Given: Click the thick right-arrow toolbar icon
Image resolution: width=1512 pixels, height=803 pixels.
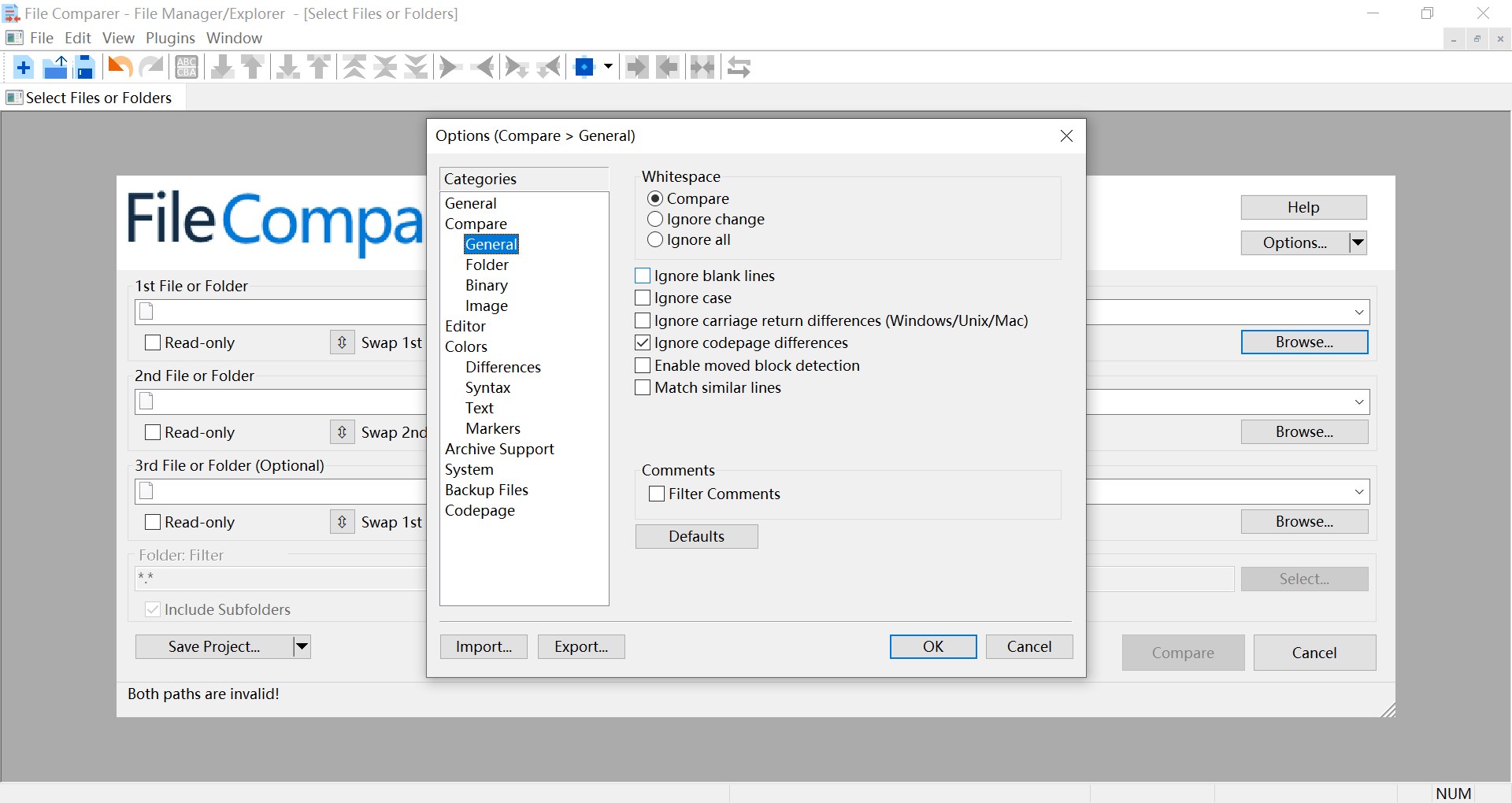Looking at the screenshot, I should click(637, 68).
